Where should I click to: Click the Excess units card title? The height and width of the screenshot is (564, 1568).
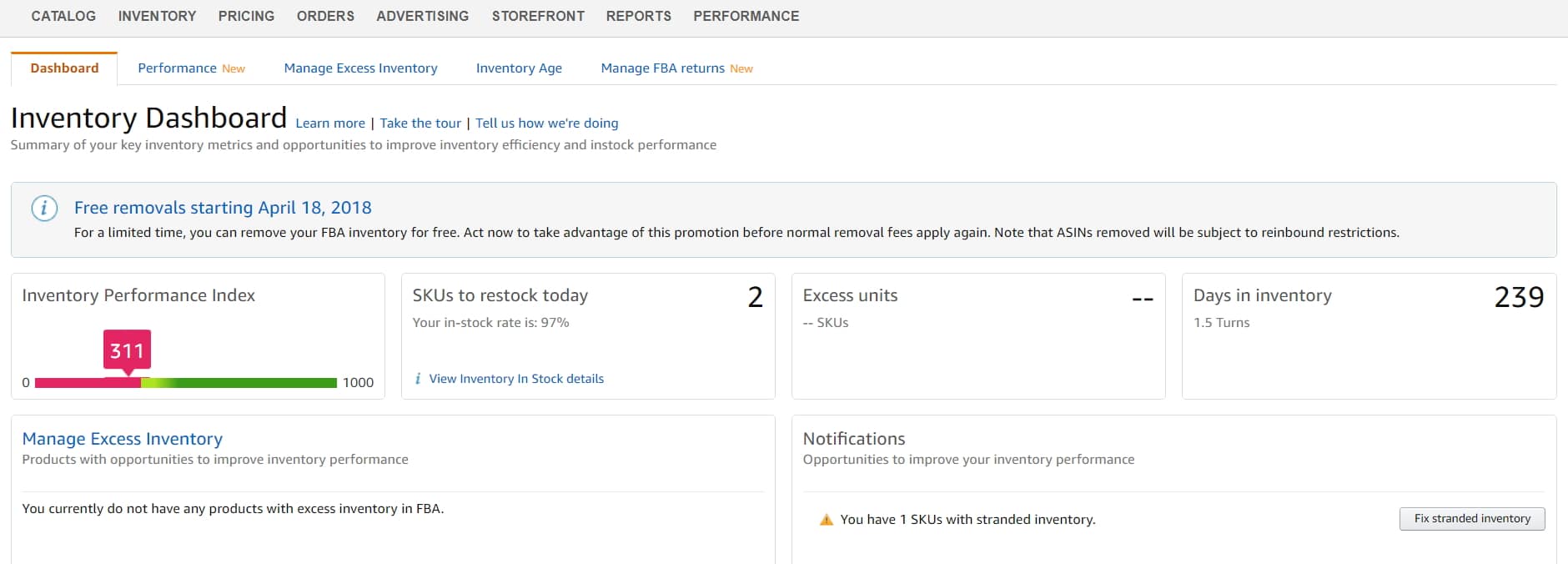coord(850,295)
